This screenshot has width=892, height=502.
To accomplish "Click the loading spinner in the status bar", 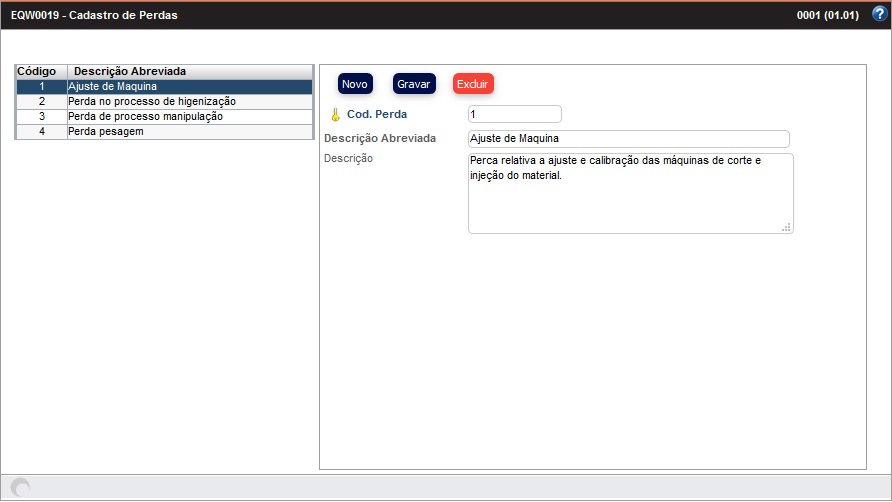I will click(x=20, y=487).
